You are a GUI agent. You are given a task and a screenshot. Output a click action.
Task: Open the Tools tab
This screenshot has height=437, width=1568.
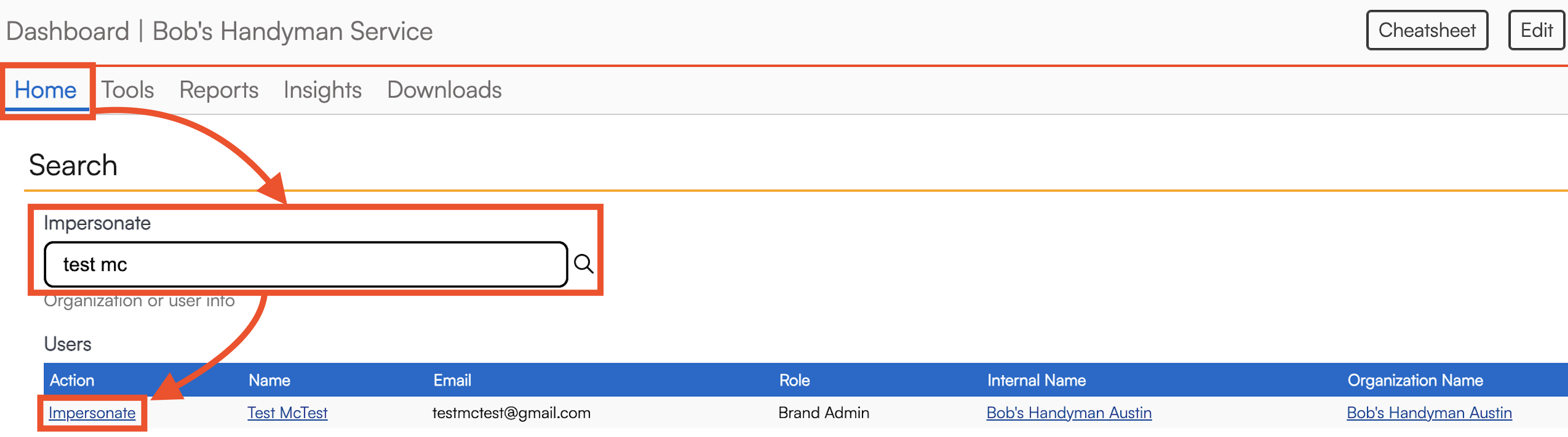click(127, 90)
